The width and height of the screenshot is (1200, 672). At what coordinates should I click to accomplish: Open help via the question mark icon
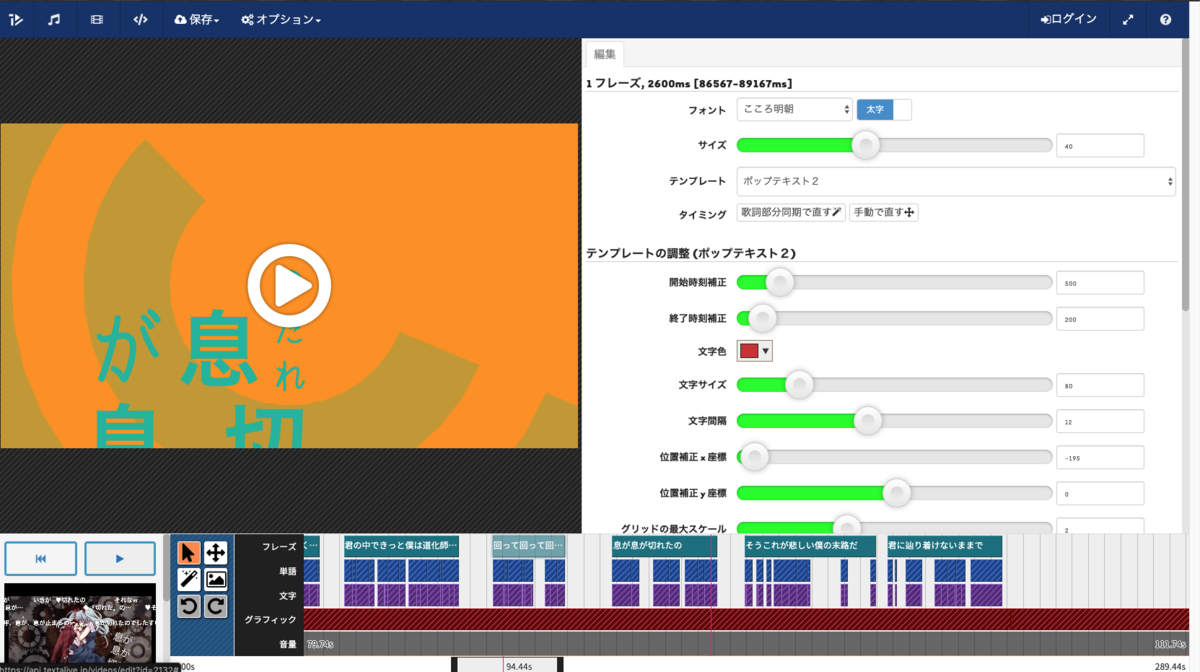[1166, 19]
